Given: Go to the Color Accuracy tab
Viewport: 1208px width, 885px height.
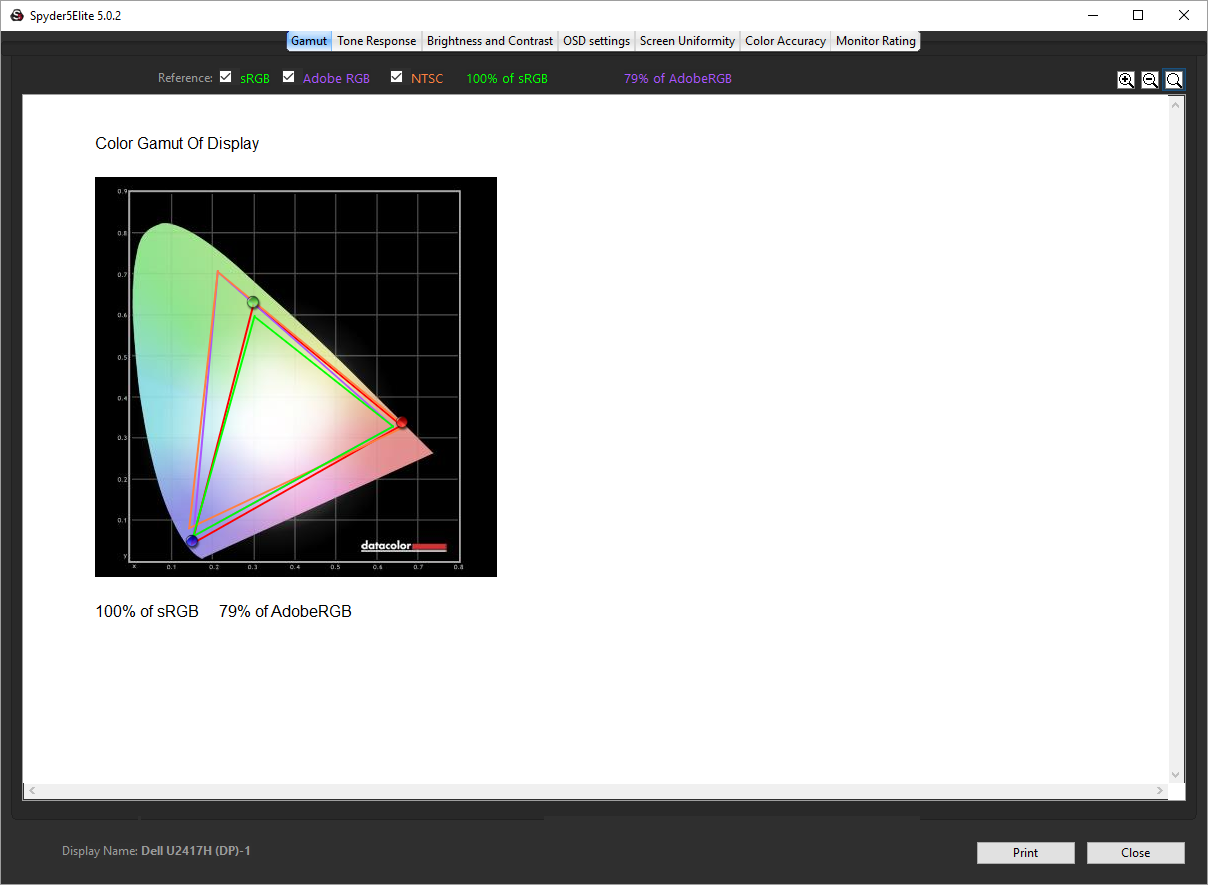Looking at the screenshot, I should coord(785,41).
